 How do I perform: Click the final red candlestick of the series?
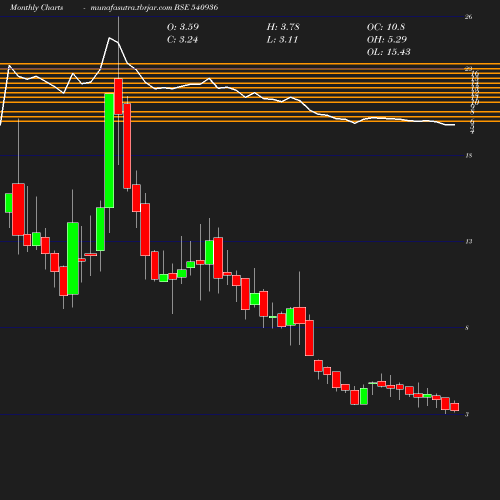click(x=455, y=407)
